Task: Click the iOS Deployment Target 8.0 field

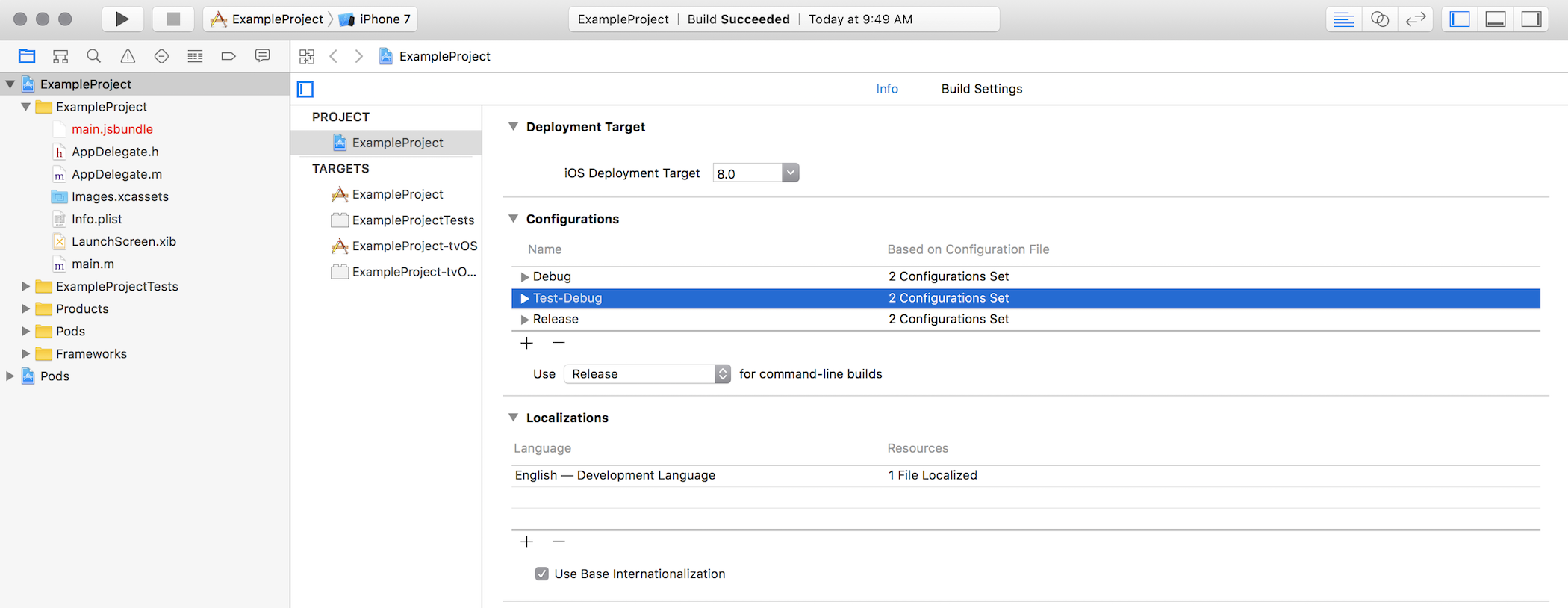Action: [x=747, y=173]
